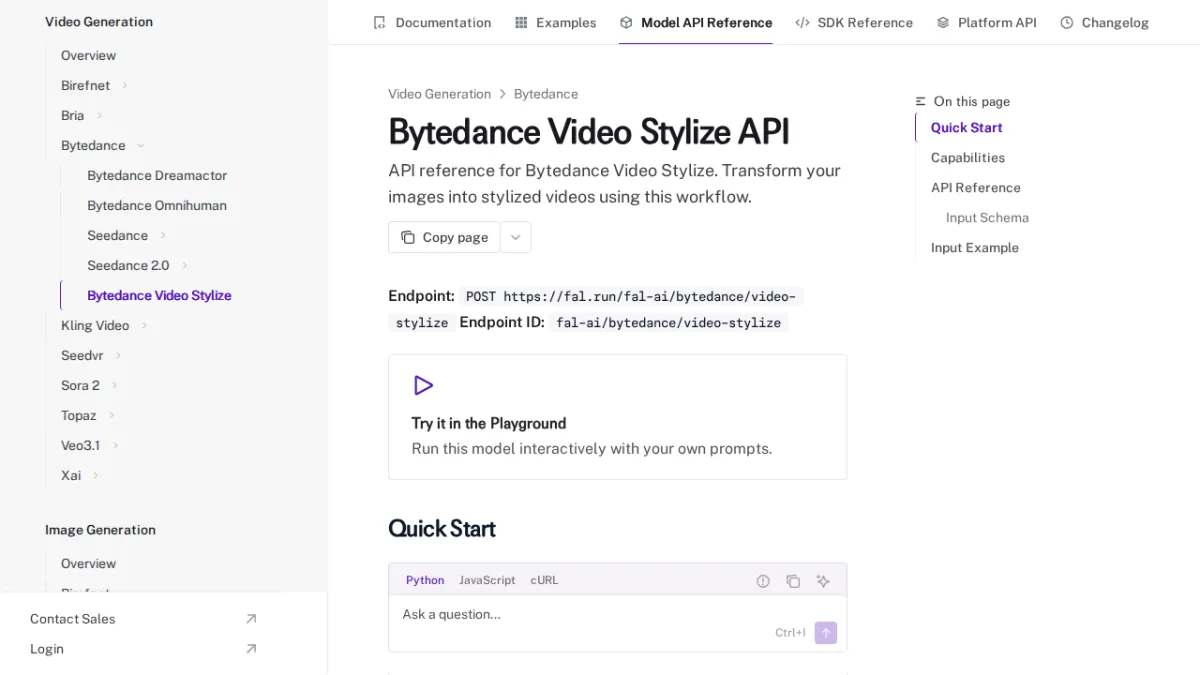This screenshot has height=675, width=1200.
Task: Open the Examples tab
Action: [x=555, y=22]
